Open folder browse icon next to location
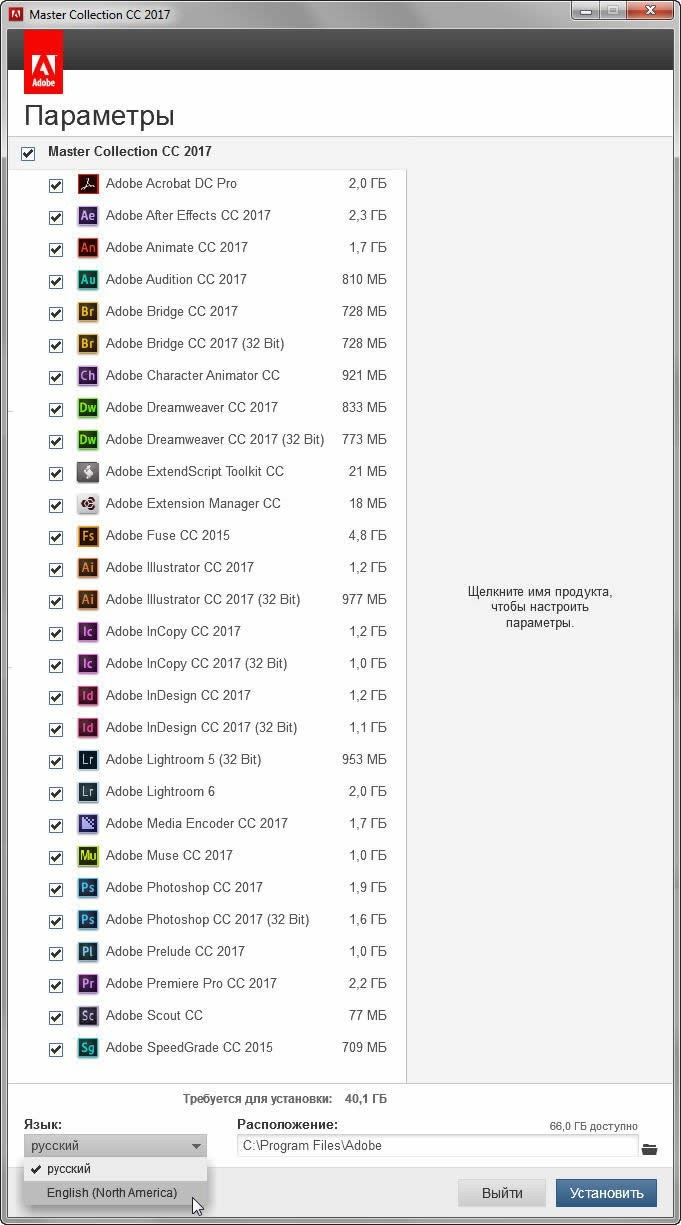This screenshot has height=1225, width=681. 650,1149
